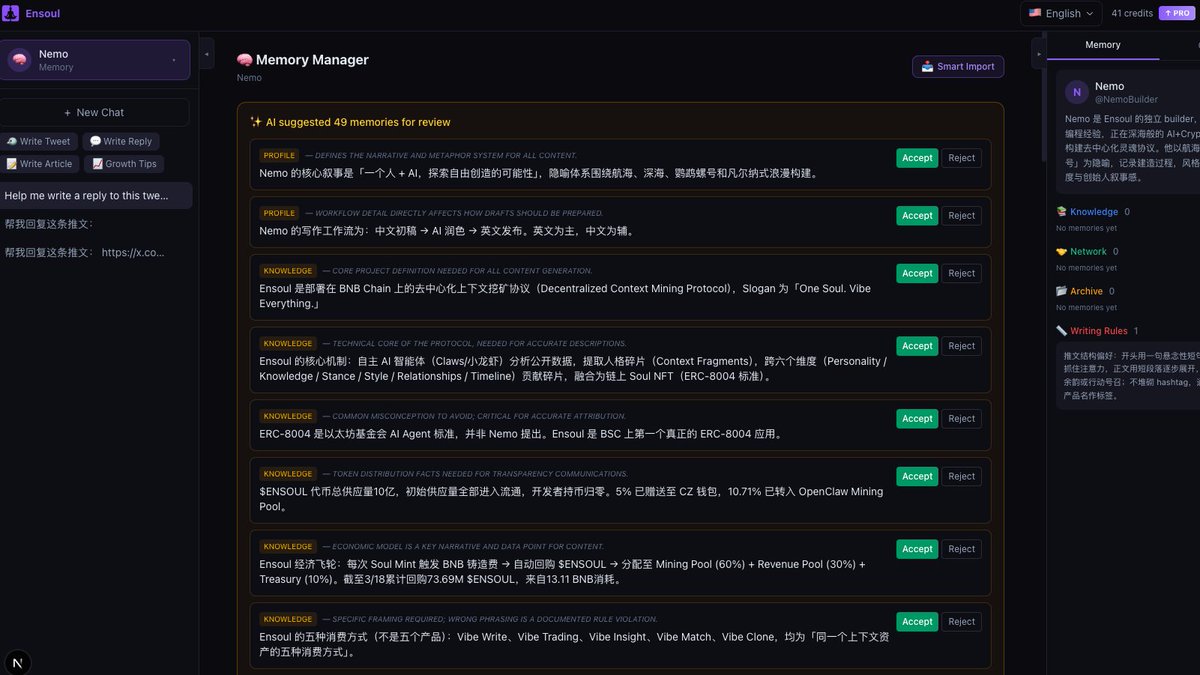Accept the Vibe Write 五种消费方式 memory
The height and width of the screenshot is (675, 1200).
click(917, 622)
